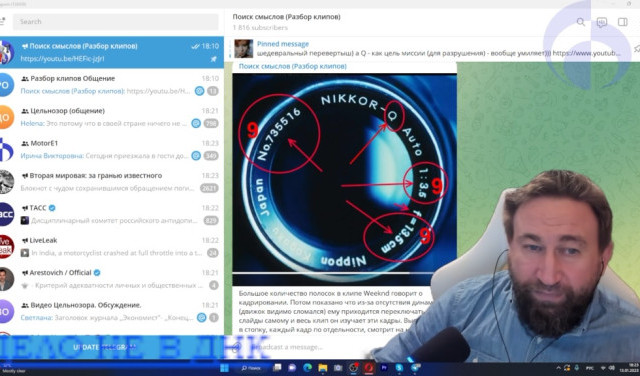The height and width of the screenshot is (376, 640).
Task: Open pinned messages list icon
Action: [636, 49]
